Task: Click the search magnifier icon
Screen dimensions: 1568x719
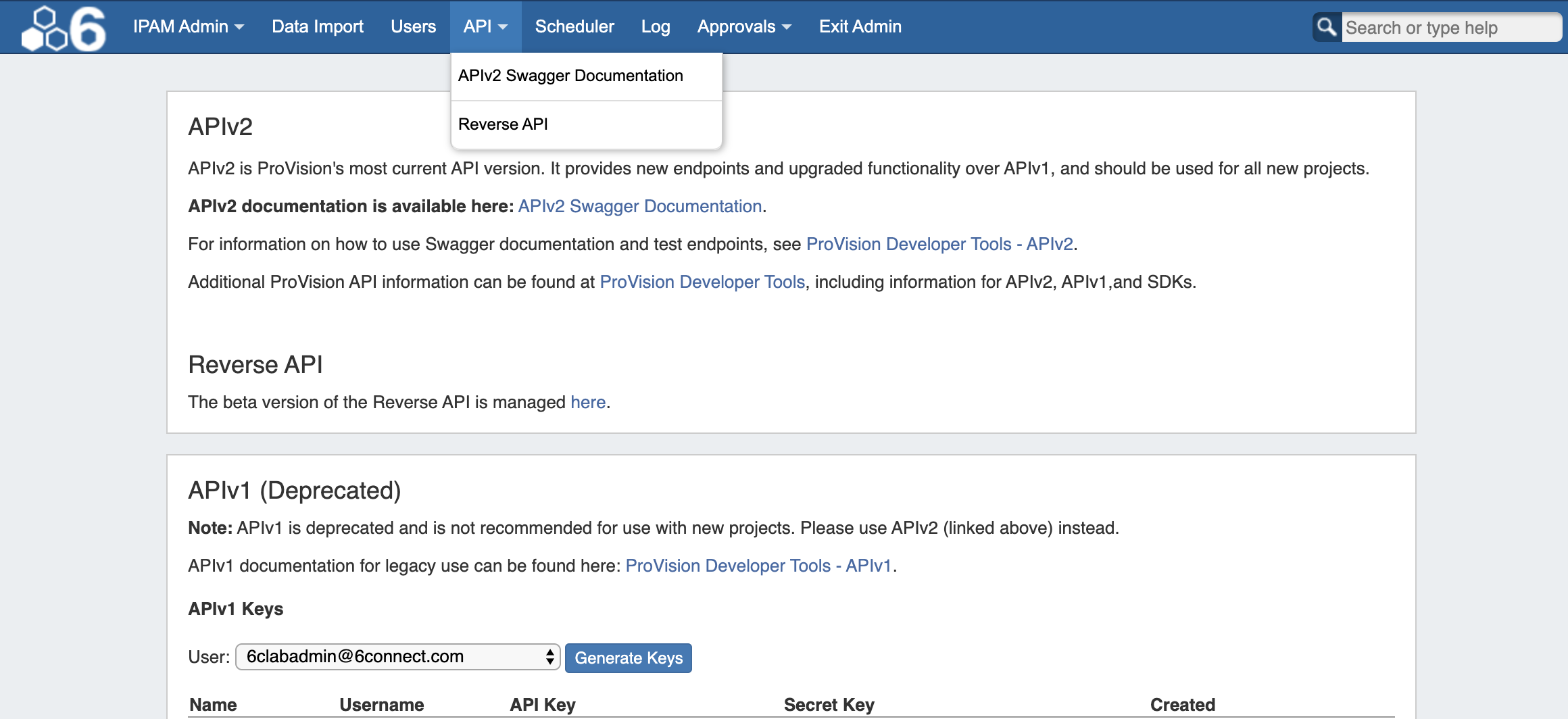Action: click(x=1327, y=27)
